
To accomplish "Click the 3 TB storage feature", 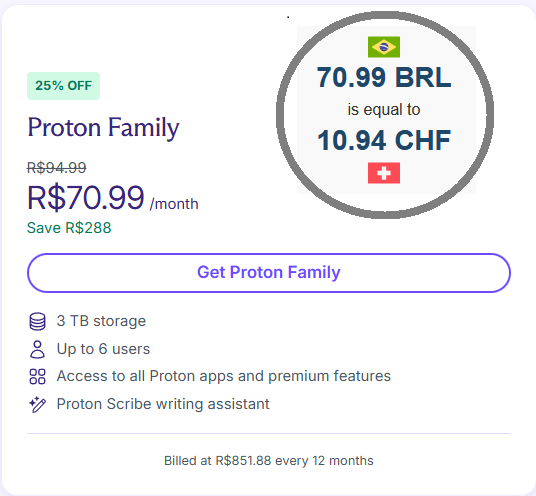I will click(101, 321).
